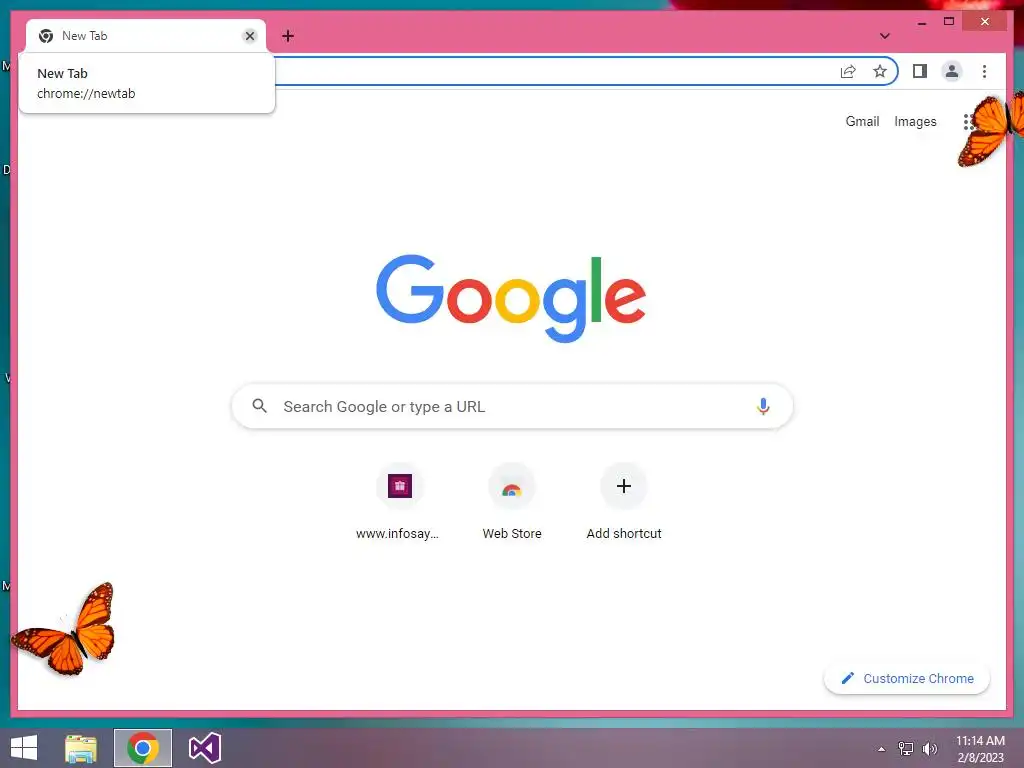Maximize the Chrome window
The image size is (1024, 768).
tap(948, 22)
